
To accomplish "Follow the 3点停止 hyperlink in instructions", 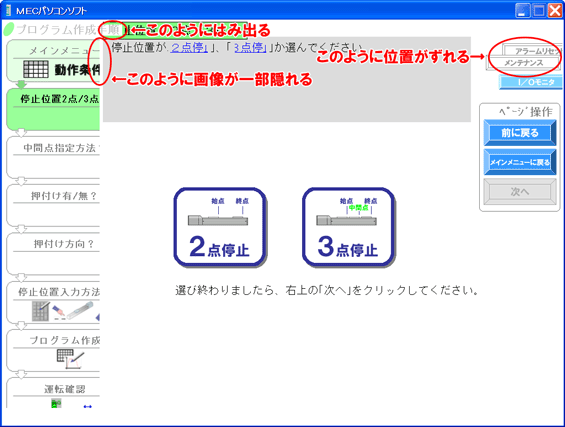I will click(250, 48).
